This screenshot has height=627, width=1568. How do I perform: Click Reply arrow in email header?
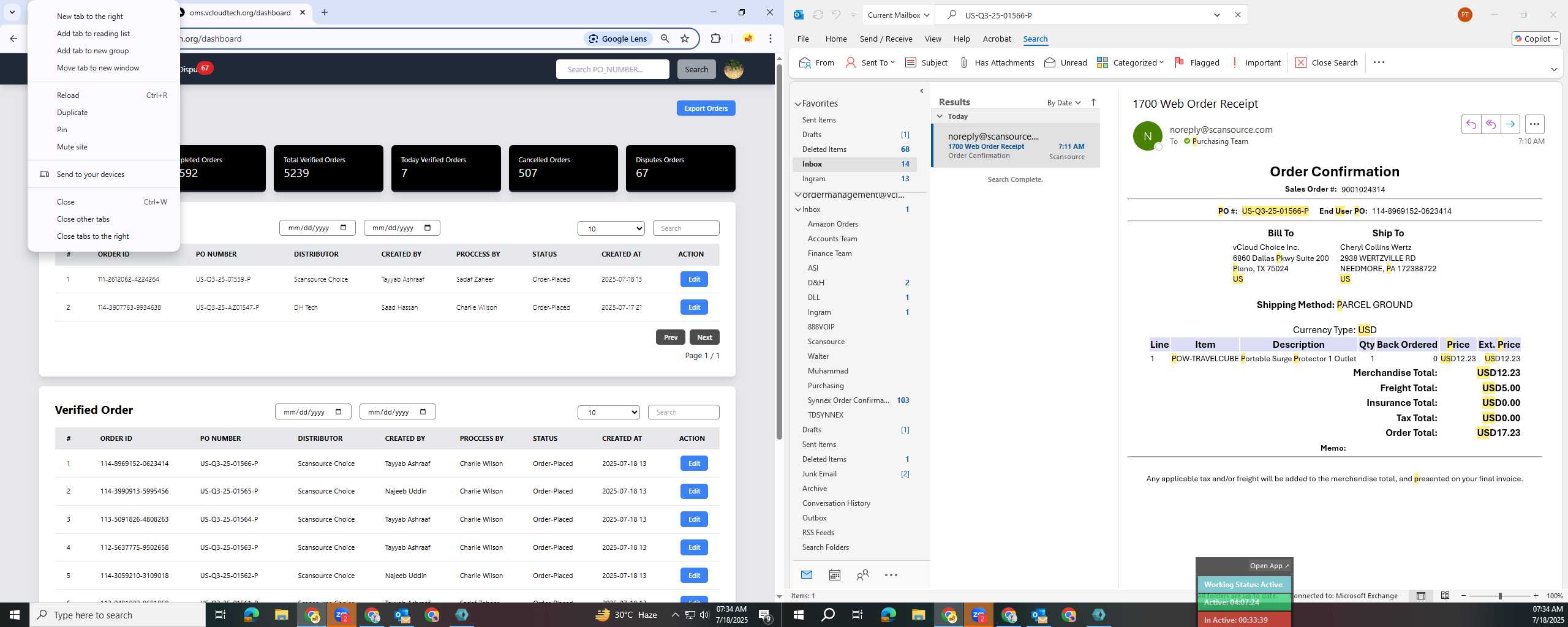(1471, 124)
